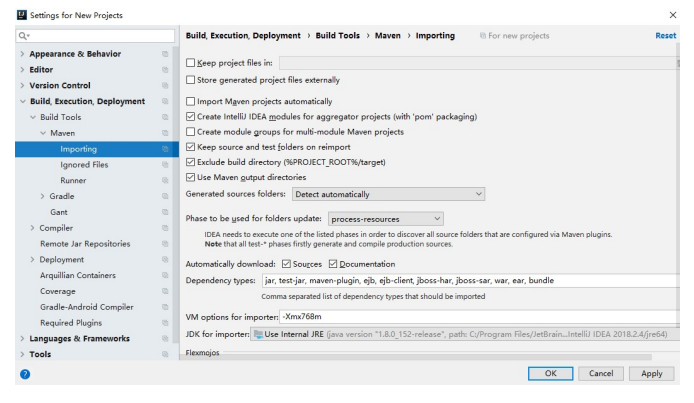Image resolution: width=694 pixels, height=403 pixels.
Task: Enable Import Maven projects automatically
Action: pos(190,101)
